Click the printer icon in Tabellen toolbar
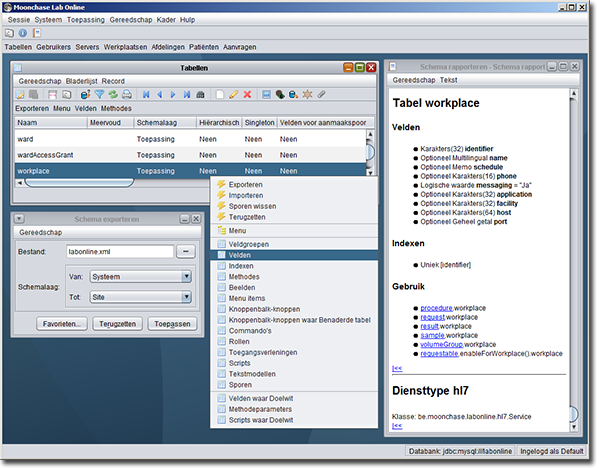Screen dimensions: 600x468 point(127,95)
